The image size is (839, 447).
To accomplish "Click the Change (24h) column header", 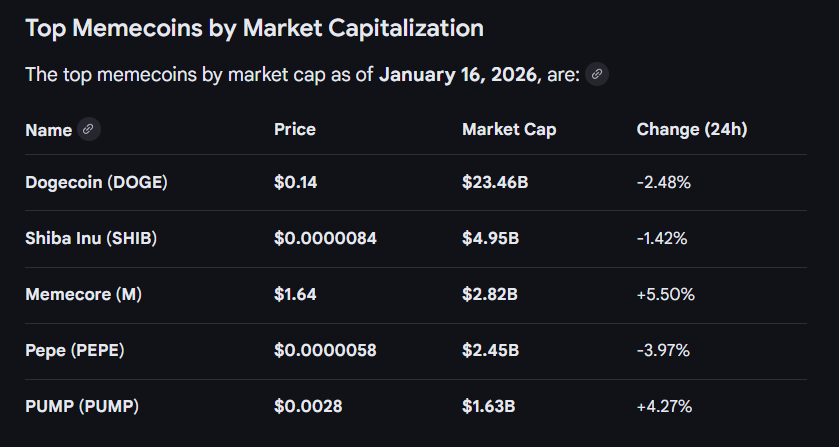I will 692,130.
